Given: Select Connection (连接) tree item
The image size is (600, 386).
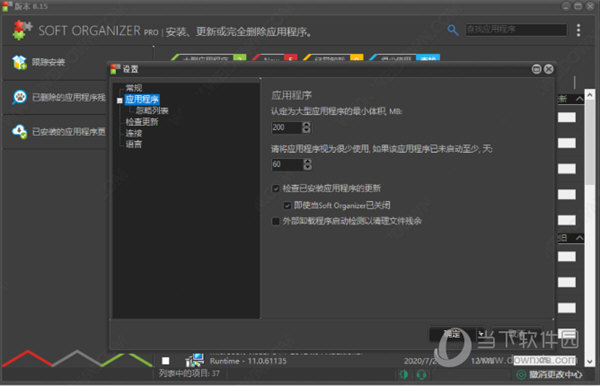Looking at the screenshot, I should (x=134, y=133).
